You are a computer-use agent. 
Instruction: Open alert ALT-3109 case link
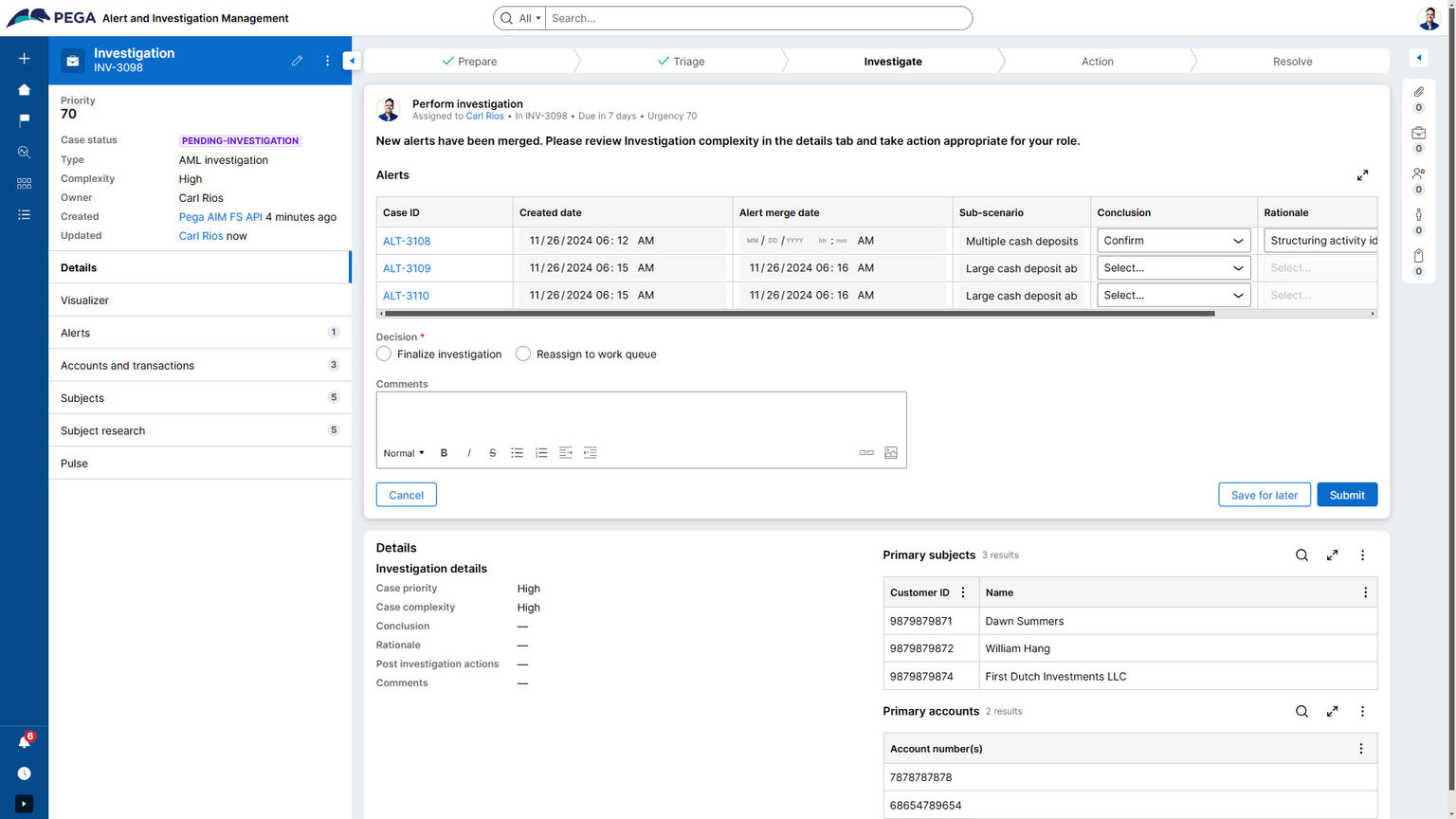406,267
